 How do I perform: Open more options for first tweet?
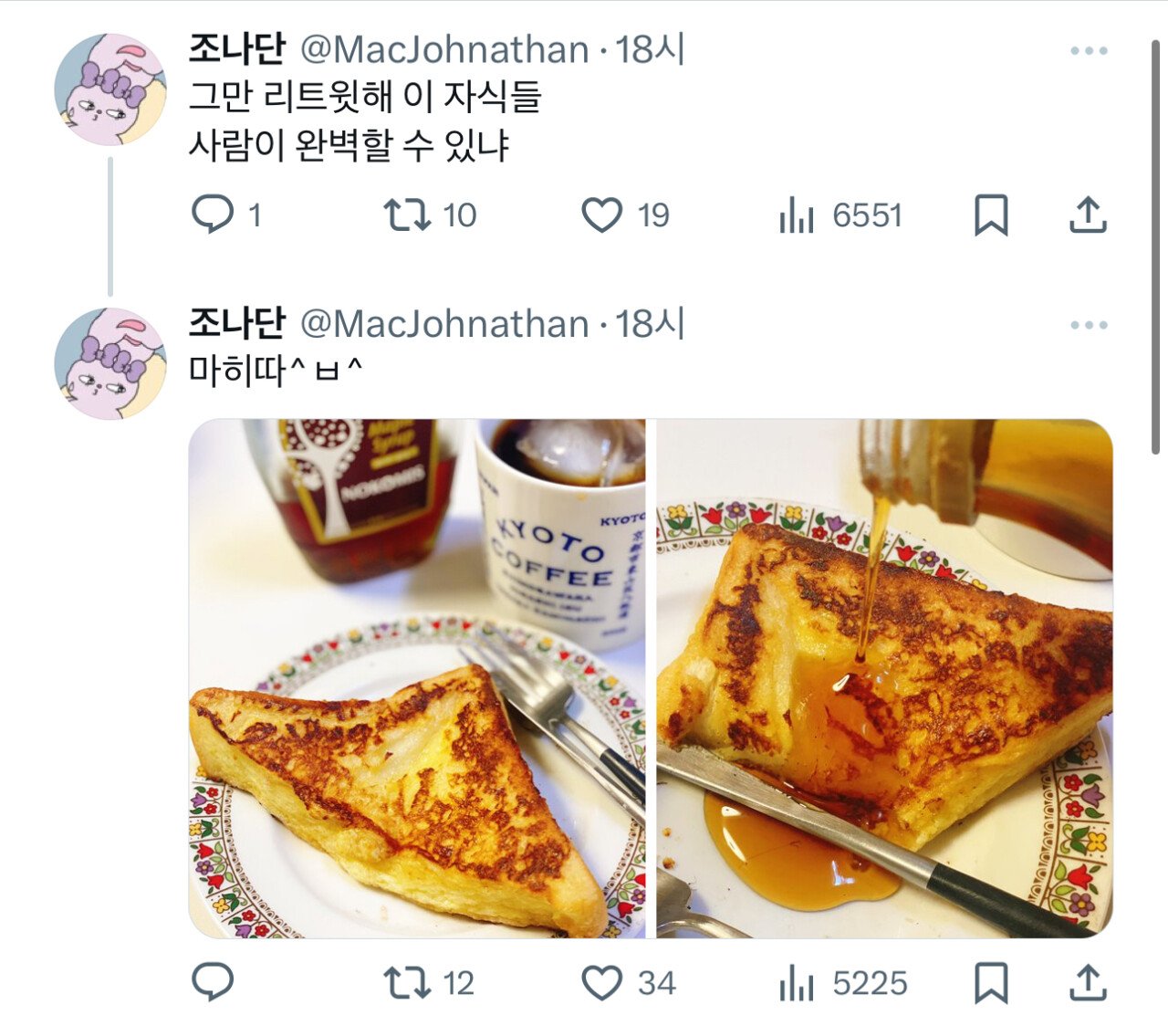(x=1089, y=51)
